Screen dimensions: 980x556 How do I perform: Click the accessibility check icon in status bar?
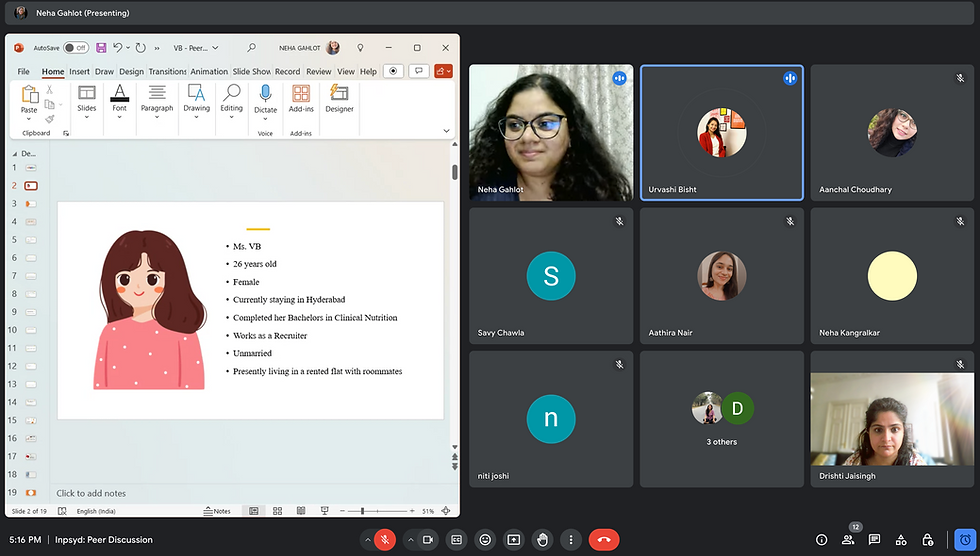[62, 511]
